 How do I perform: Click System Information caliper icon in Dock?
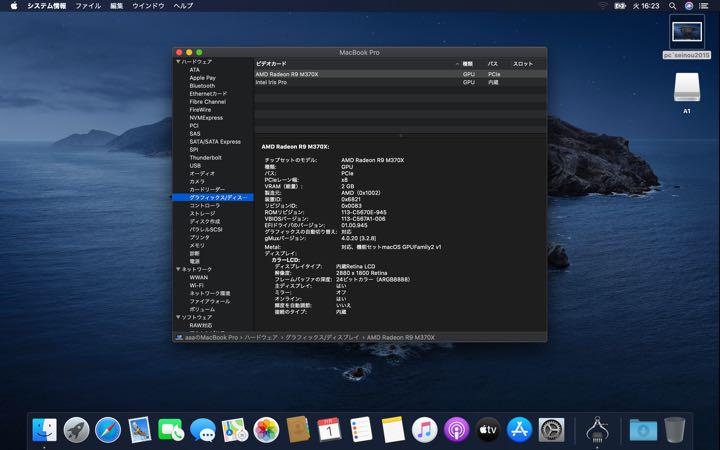click(597, 430)
